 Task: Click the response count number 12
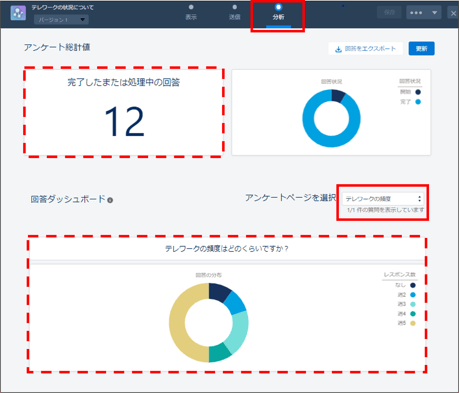click(125, 122)
